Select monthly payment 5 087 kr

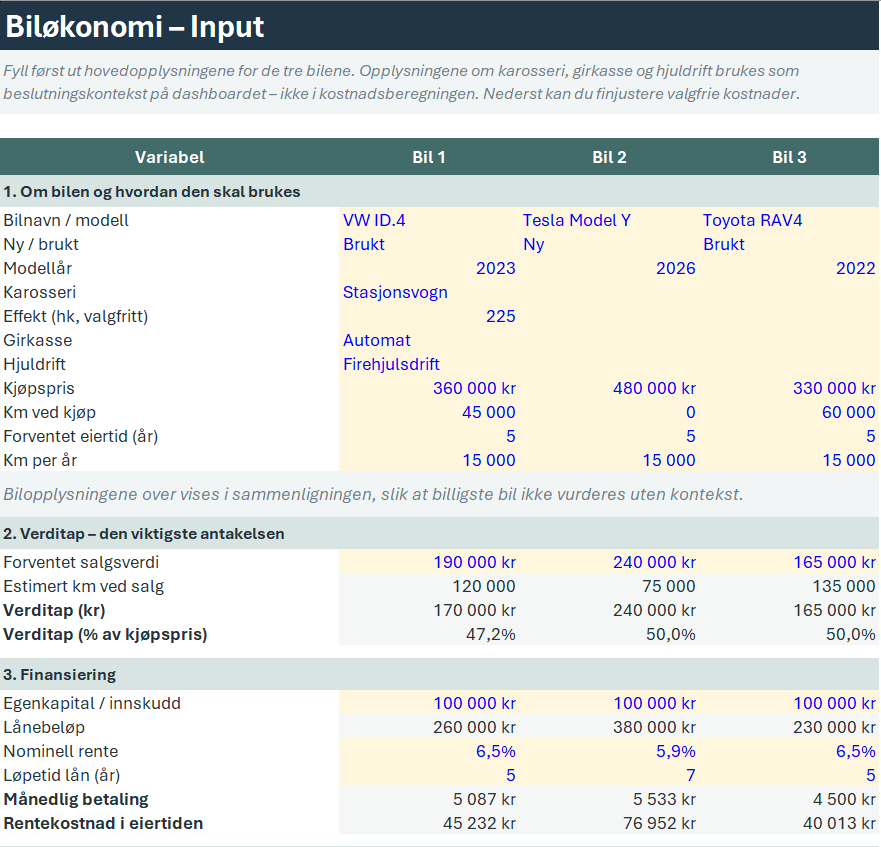click(x=484, y=799)
